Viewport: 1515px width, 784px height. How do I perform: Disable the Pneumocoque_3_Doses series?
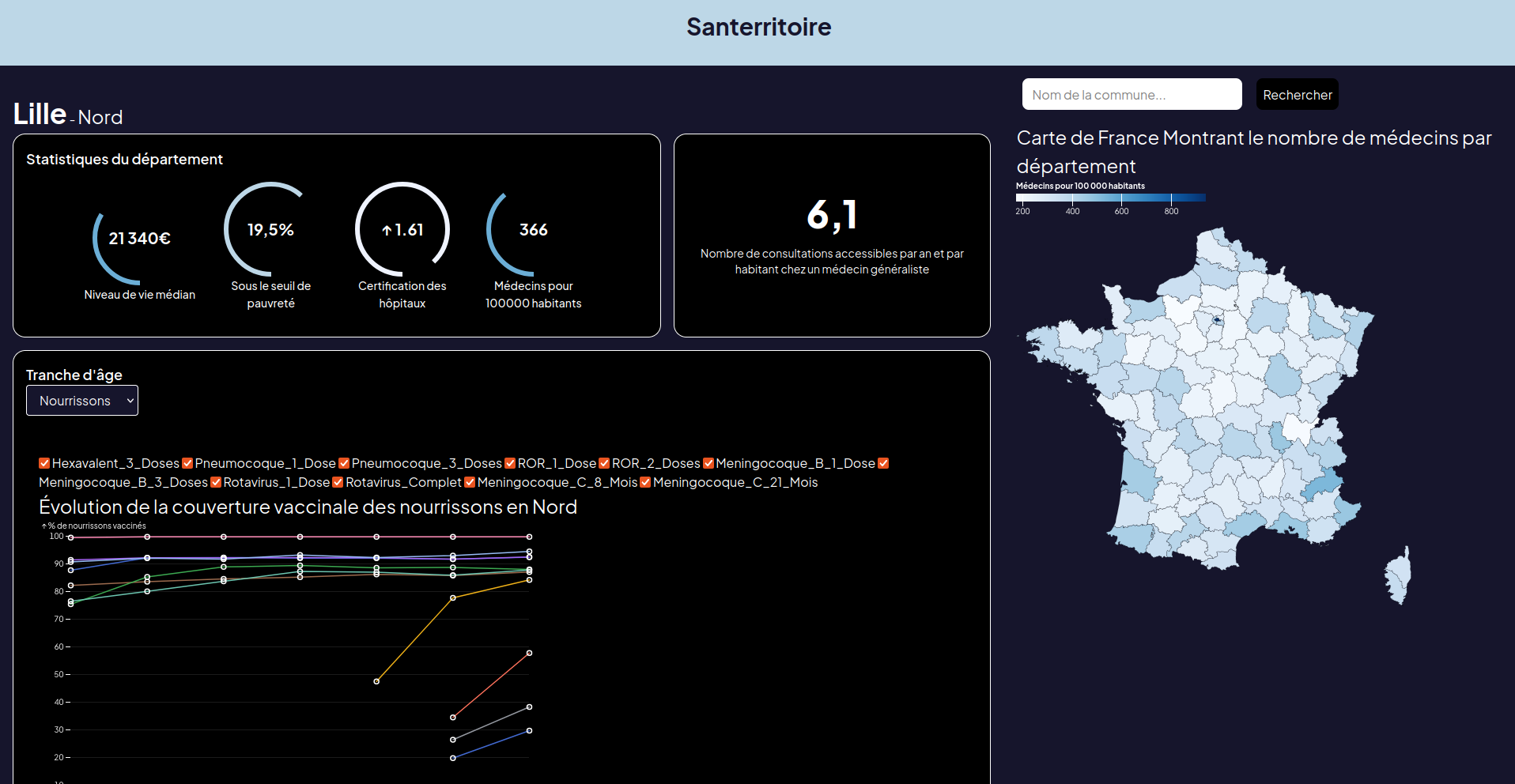pos(344,463)
